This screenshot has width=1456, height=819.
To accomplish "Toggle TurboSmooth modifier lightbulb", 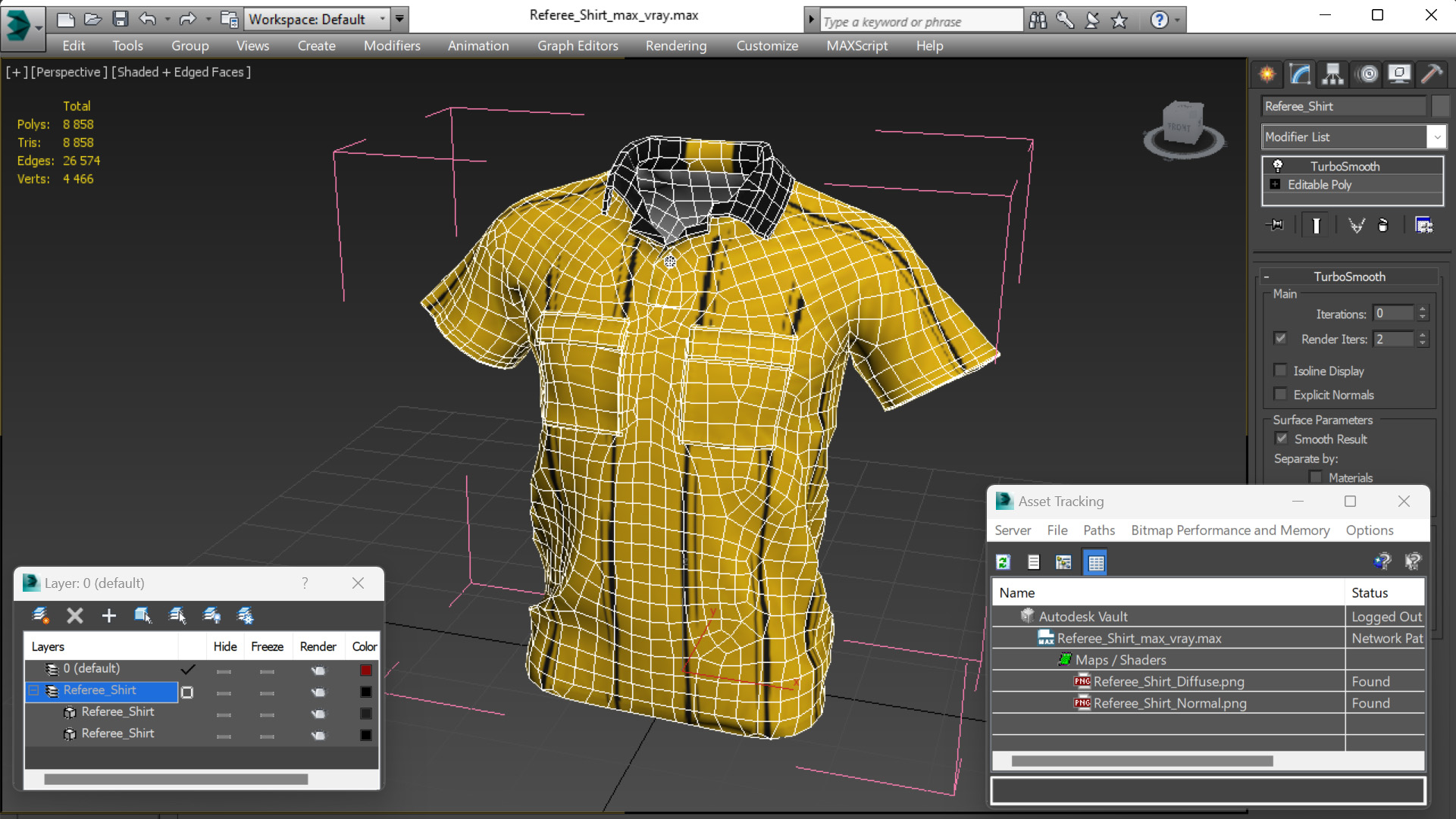I will 1278,166.
